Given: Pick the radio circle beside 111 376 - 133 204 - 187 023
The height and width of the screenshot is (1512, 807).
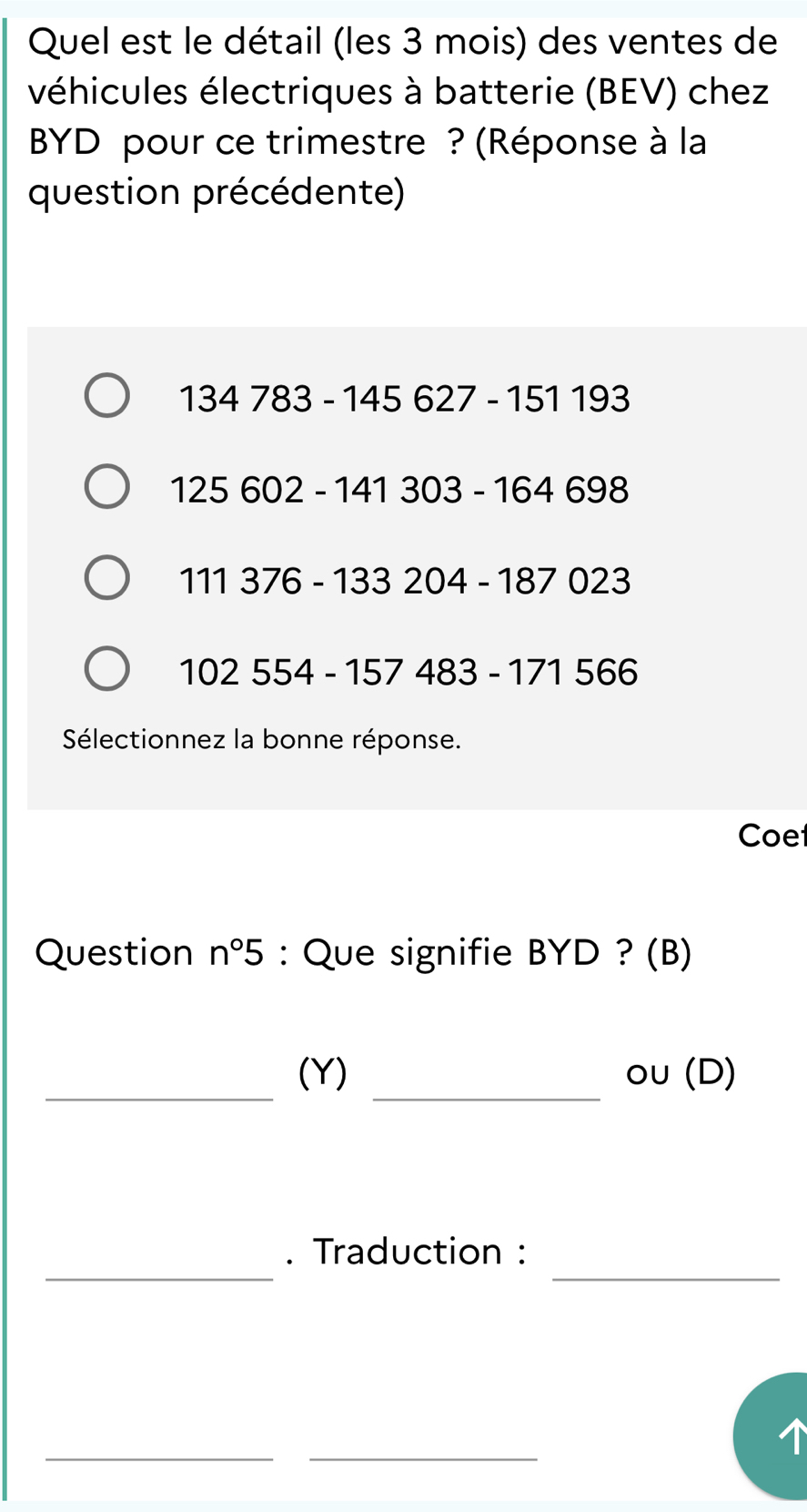Looking at the screenshot, I should pyautogui.click(x=106, y=578).
